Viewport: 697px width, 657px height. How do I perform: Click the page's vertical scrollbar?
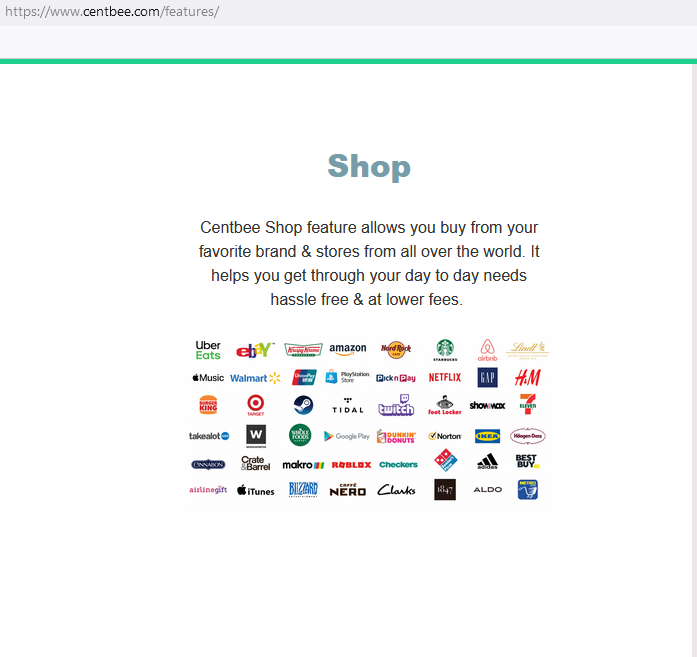tap(694, 360)
